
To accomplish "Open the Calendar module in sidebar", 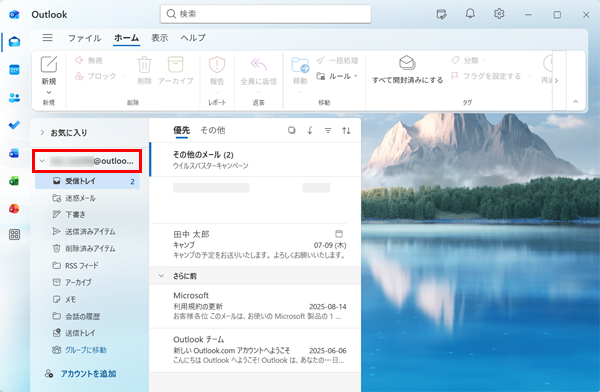I will [x=15, y=70].
